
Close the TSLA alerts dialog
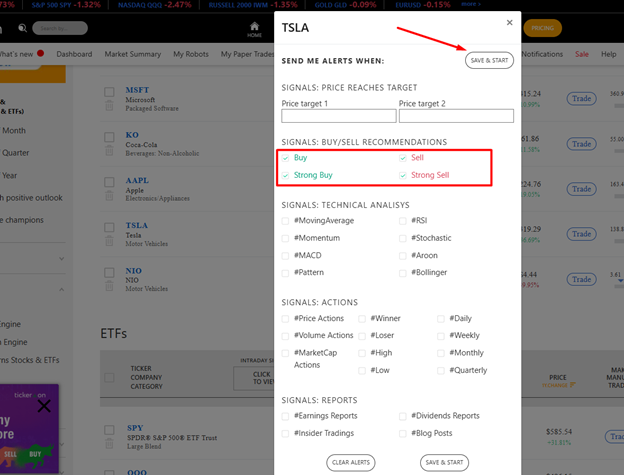(x=509, y=23)
